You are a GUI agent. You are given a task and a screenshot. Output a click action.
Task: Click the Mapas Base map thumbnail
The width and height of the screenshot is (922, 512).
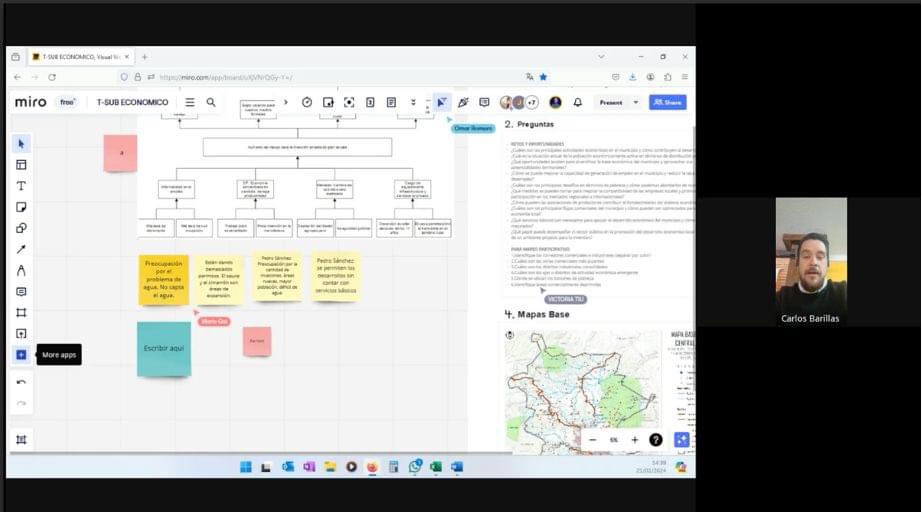[583, 391]
